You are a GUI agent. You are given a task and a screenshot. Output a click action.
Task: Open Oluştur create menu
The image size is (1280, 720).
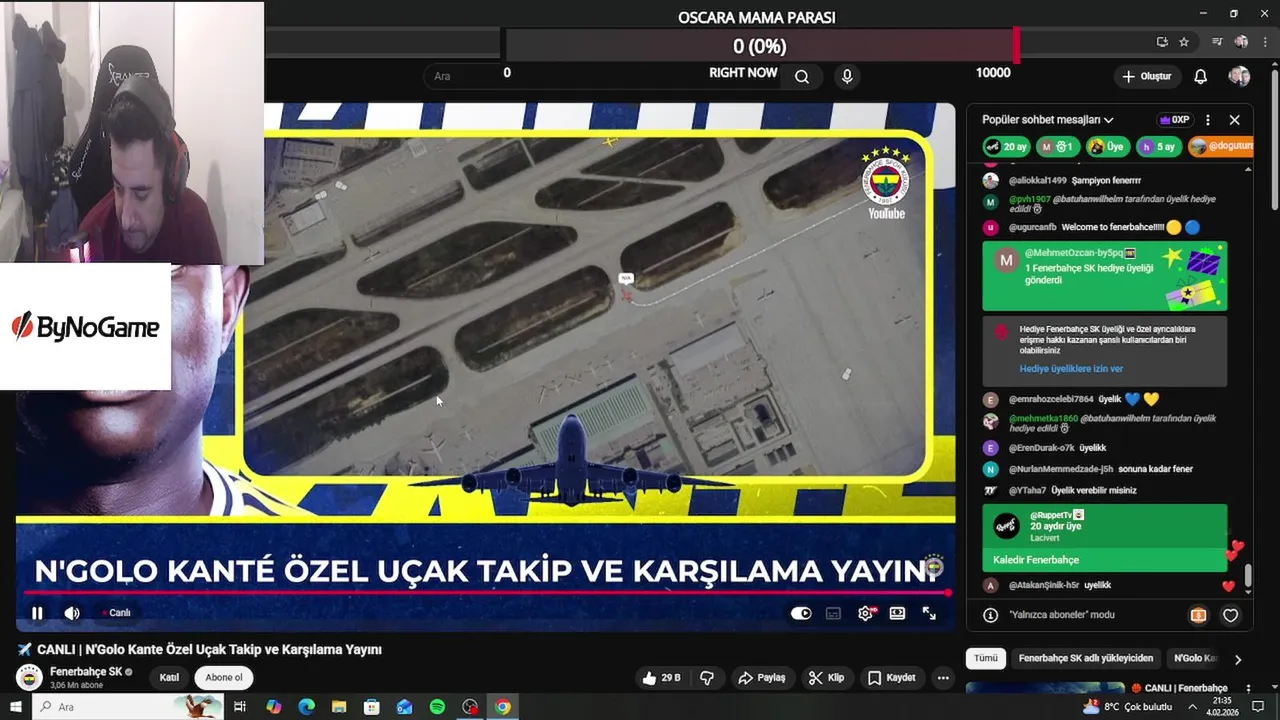(x=1147, y=76)
